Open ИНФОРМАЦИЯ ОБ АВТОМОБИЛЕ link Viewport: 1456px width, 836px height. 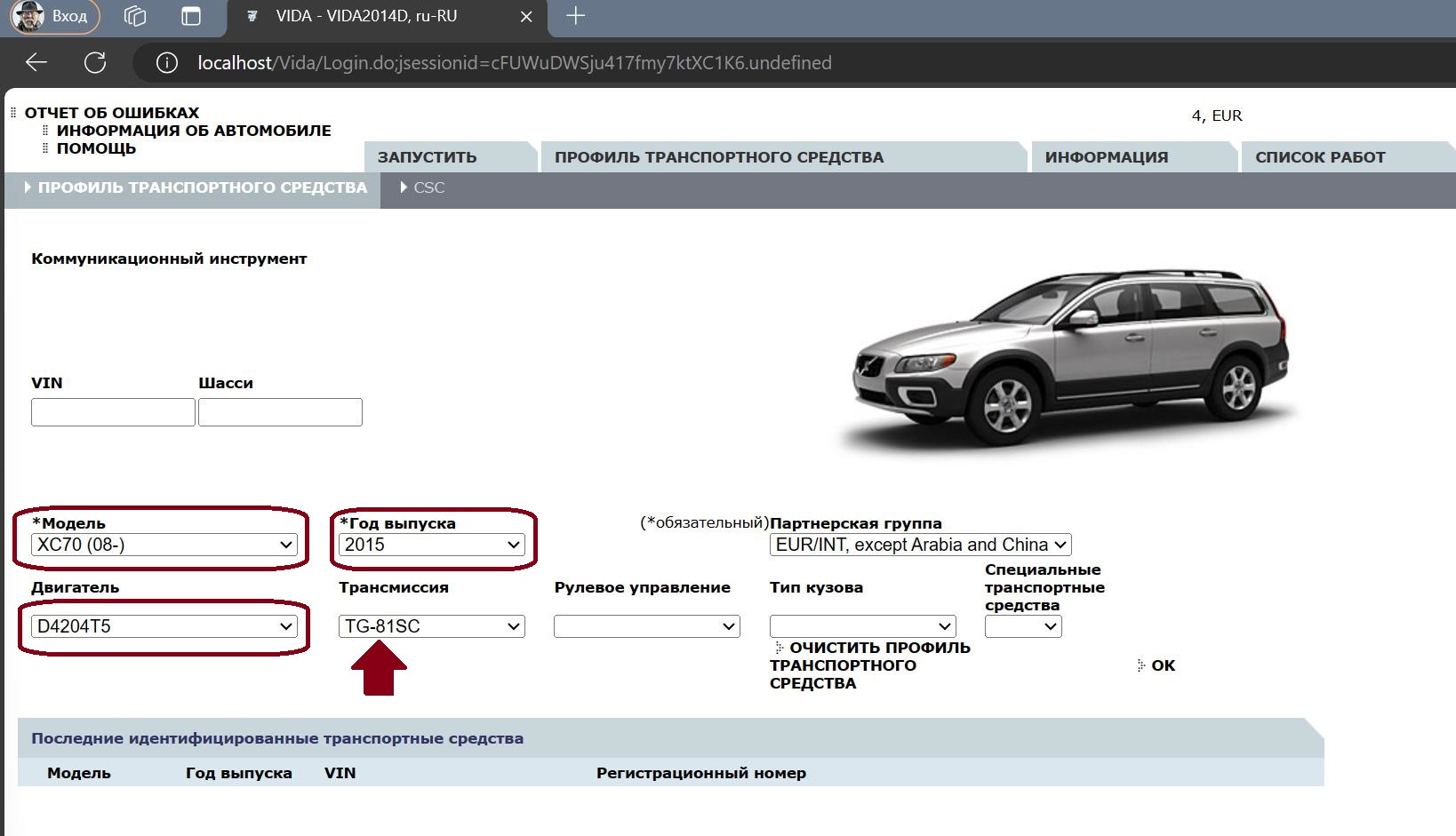pos(194,131)
